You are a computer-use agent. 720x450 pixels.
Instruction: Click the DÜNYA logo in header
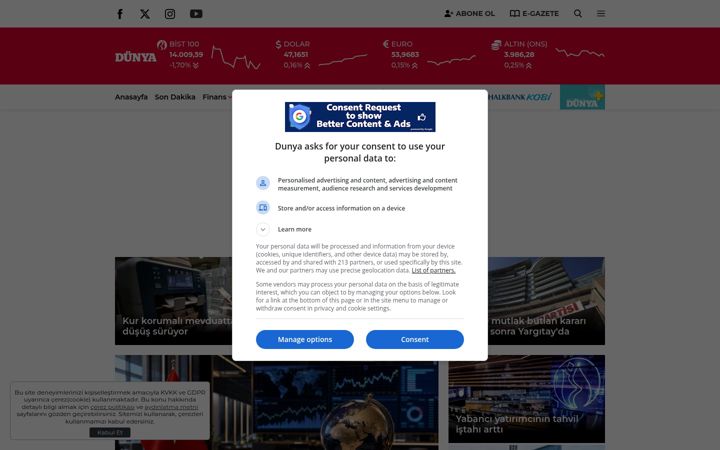(135, 57)
